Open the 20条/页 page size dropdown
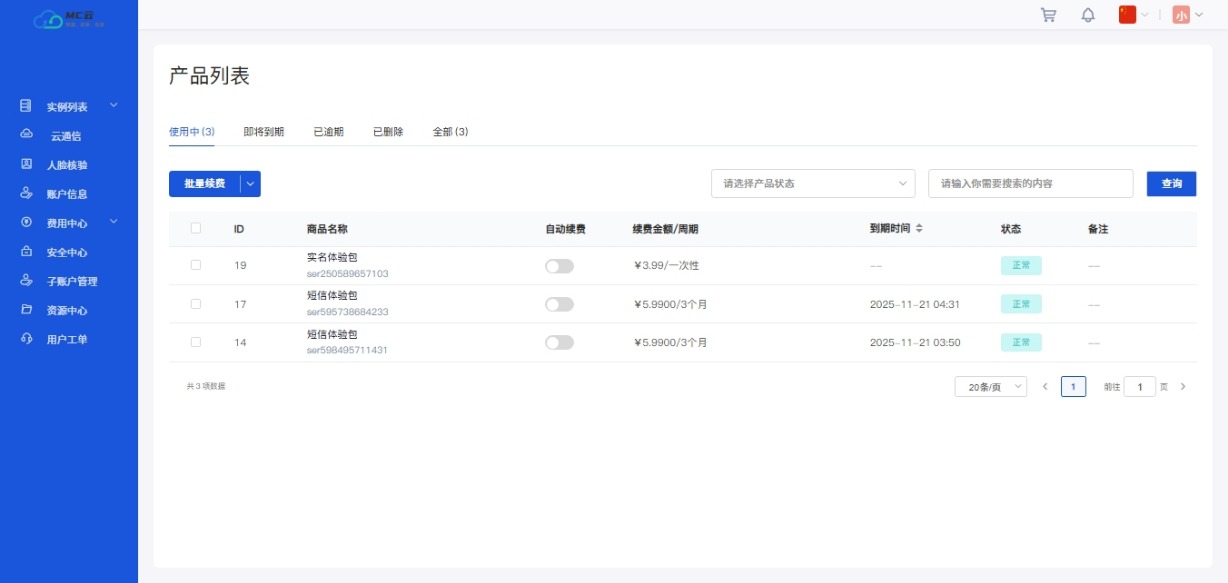 990,387
